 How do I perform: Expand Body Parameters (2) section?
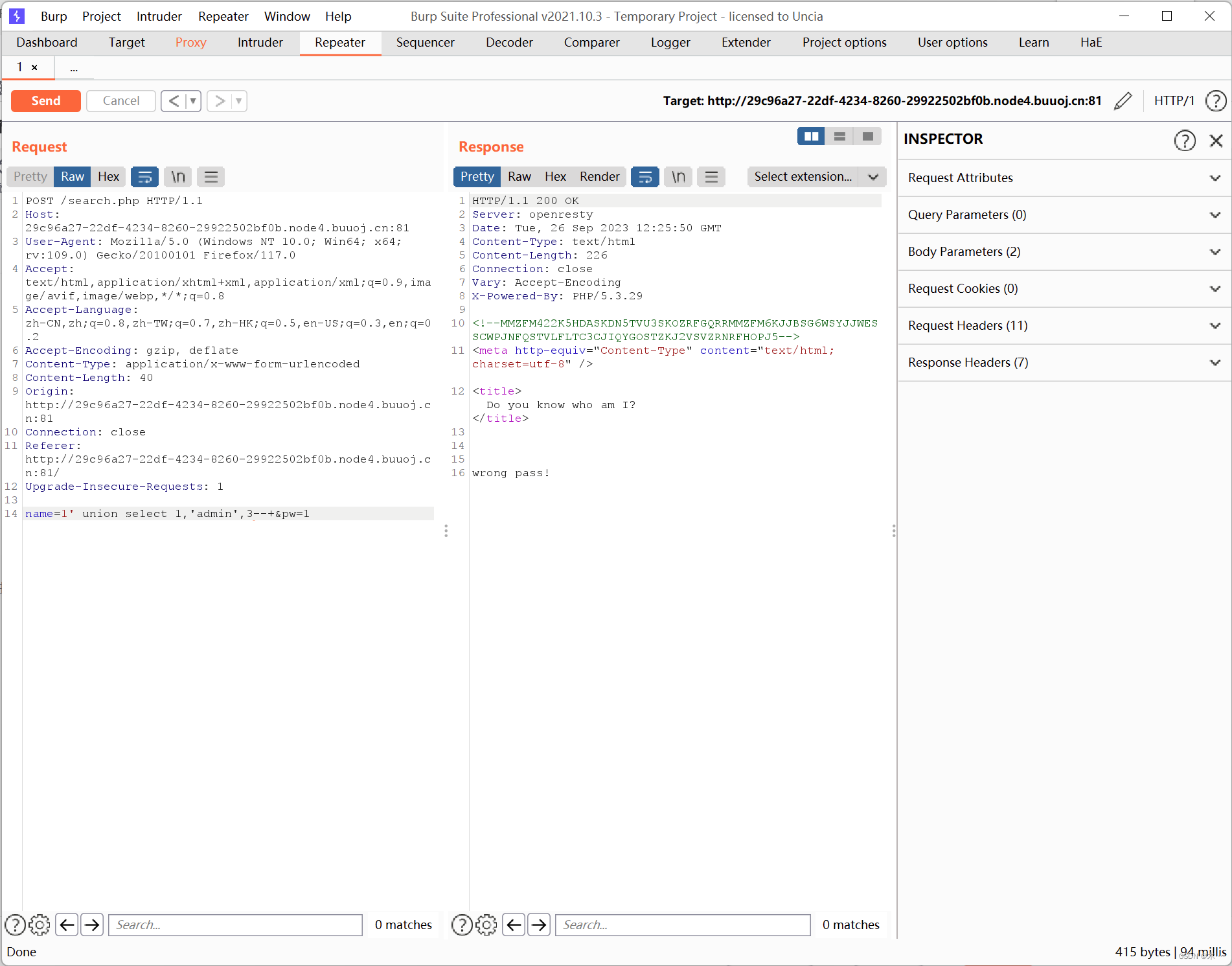point(1064,251)
